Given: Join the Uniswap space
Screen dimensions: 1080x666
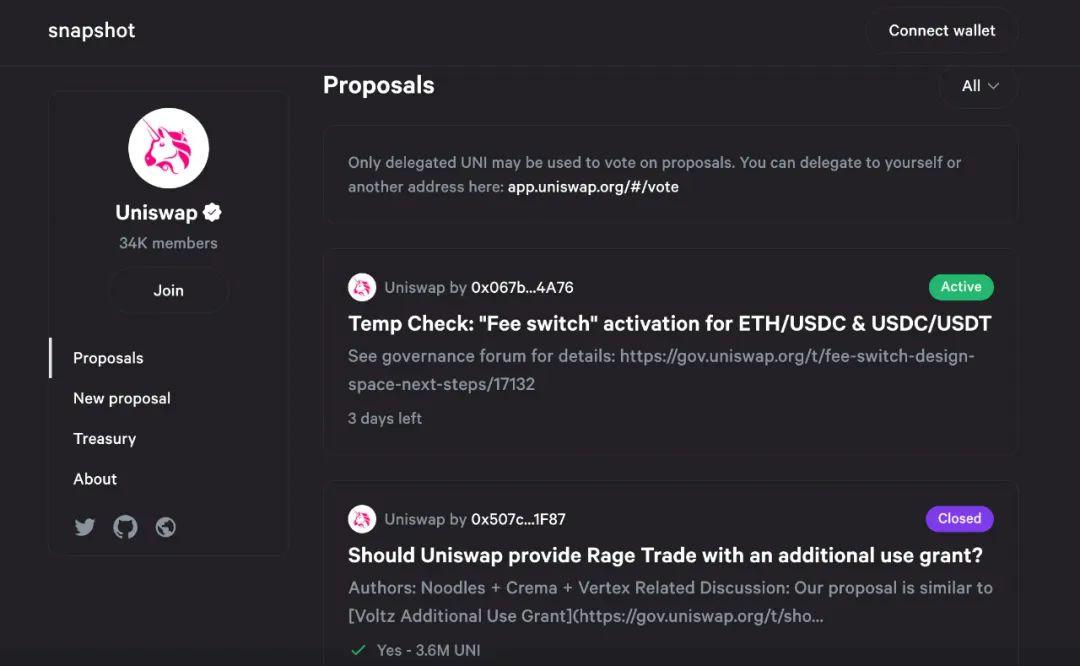Looking at the screenshot, I should [168, 291].
